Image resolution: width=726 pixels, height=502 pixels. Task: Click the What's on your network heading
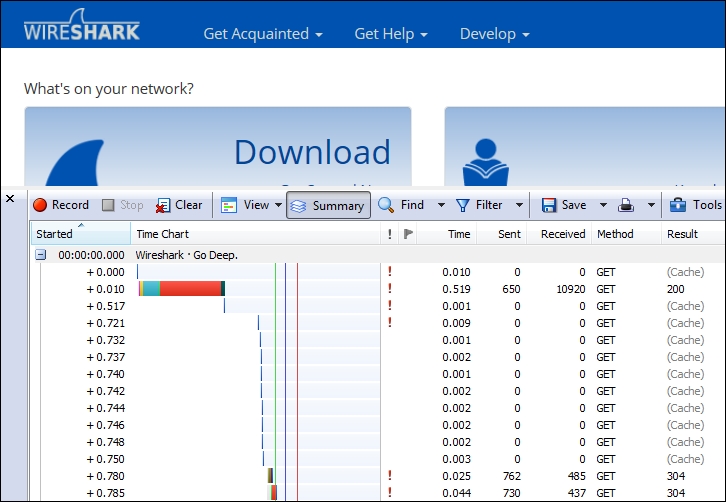click(x=109, y=88)
